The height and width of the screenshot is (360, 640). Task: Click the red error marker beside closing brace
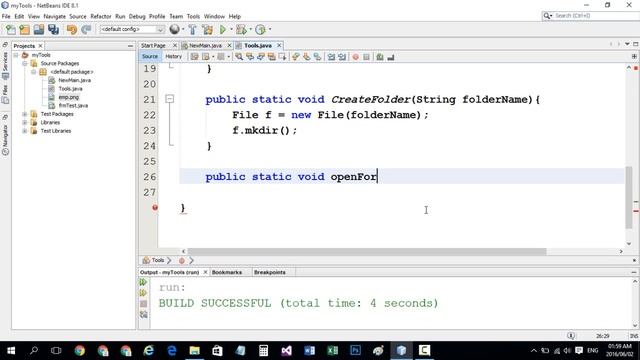(155, 208)
